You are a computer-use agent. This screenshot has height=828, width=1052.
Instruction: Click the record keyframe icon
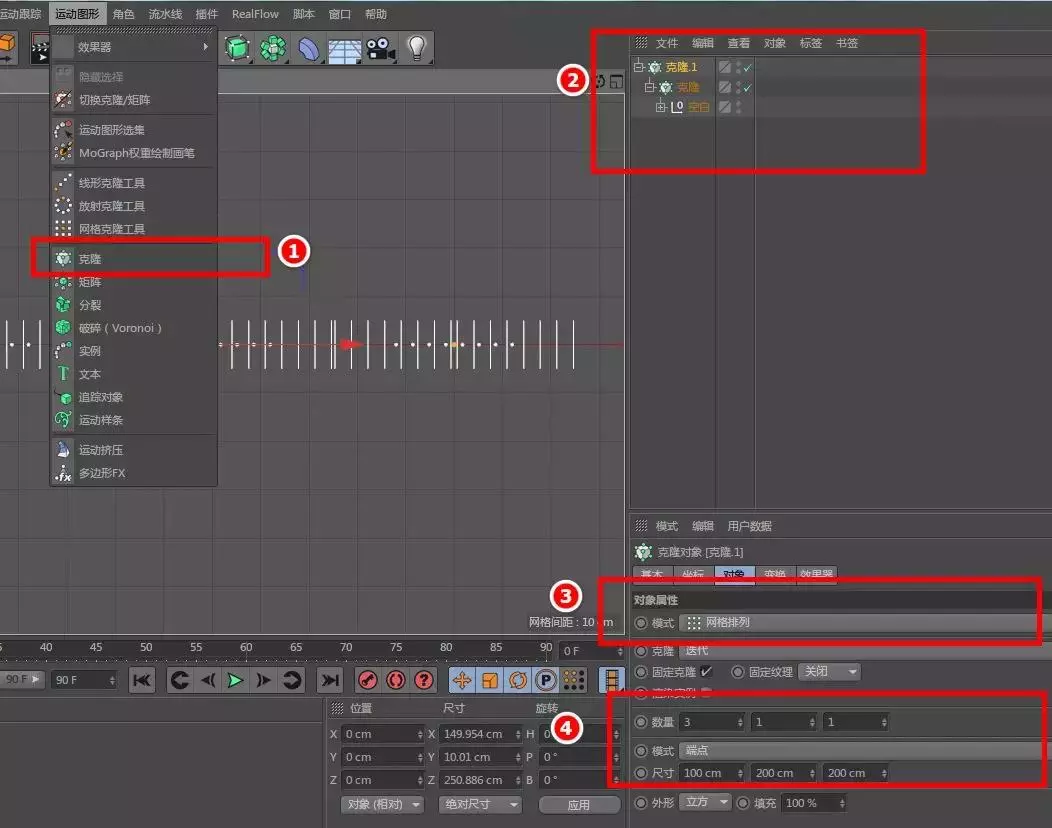367,680
